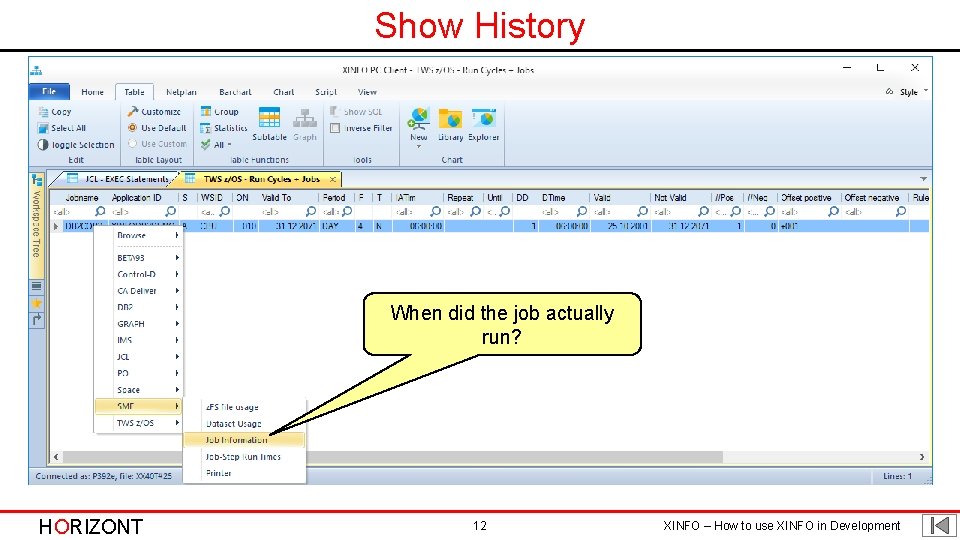Select the Use Default radio option
Image resolution: width=960 pixels, height=540 pixels.
132,128
